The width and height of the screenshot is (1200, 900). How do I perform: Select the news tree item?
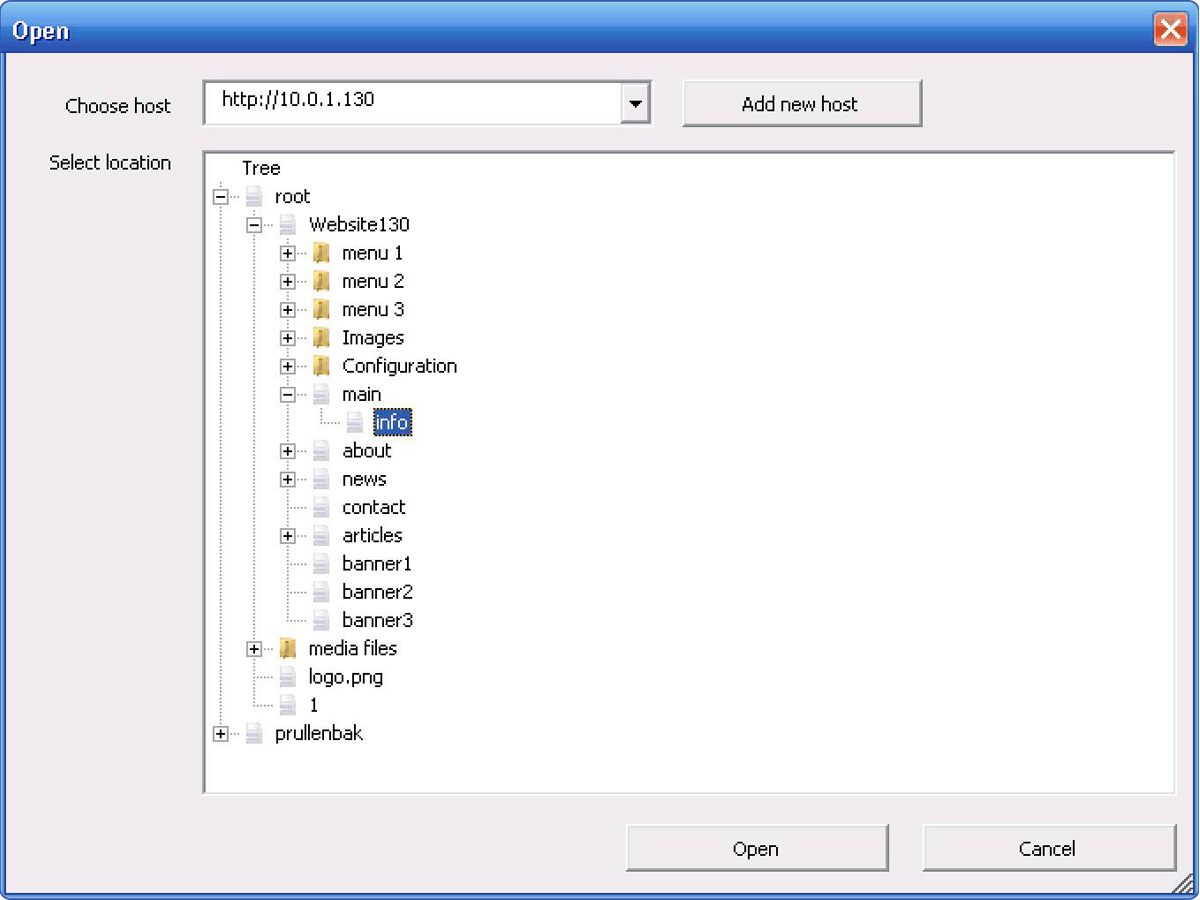[364, 479]
